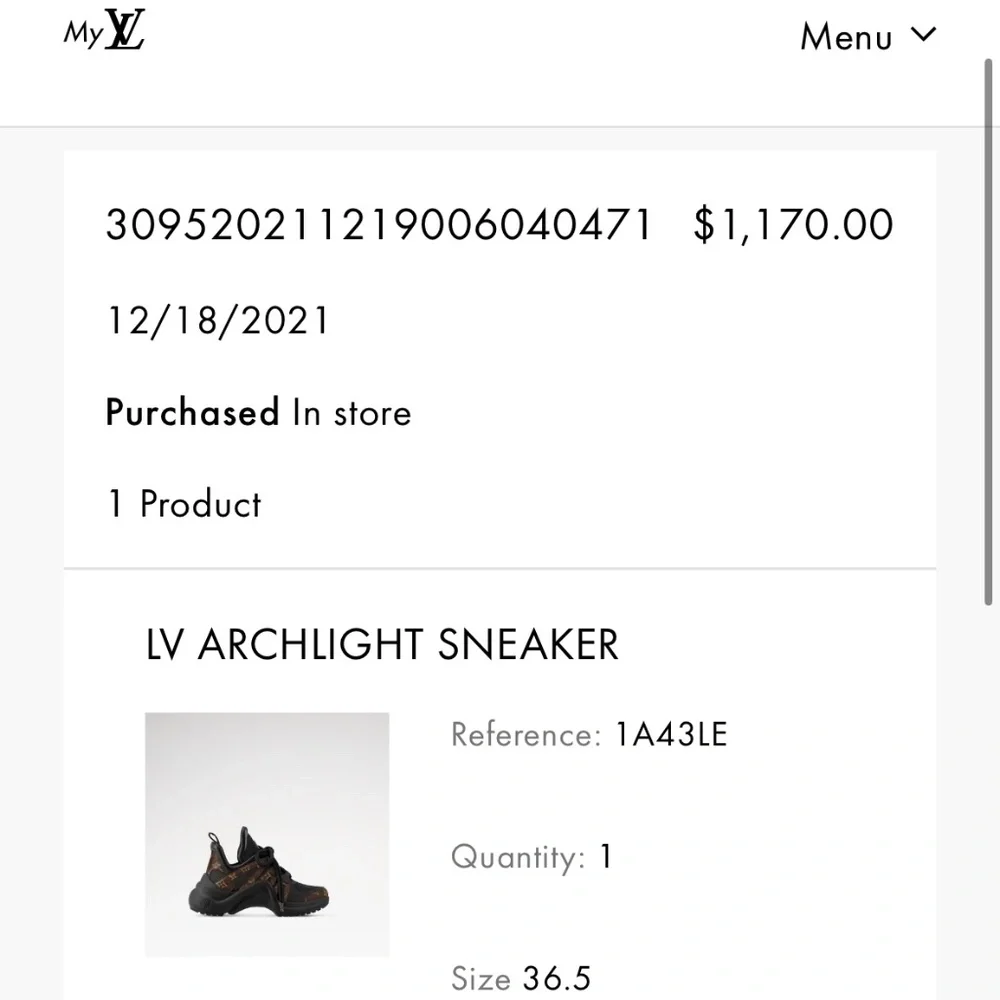Click the My text beside the logo
Viewport: 1000px width, 1000px height.
point(82,33)
